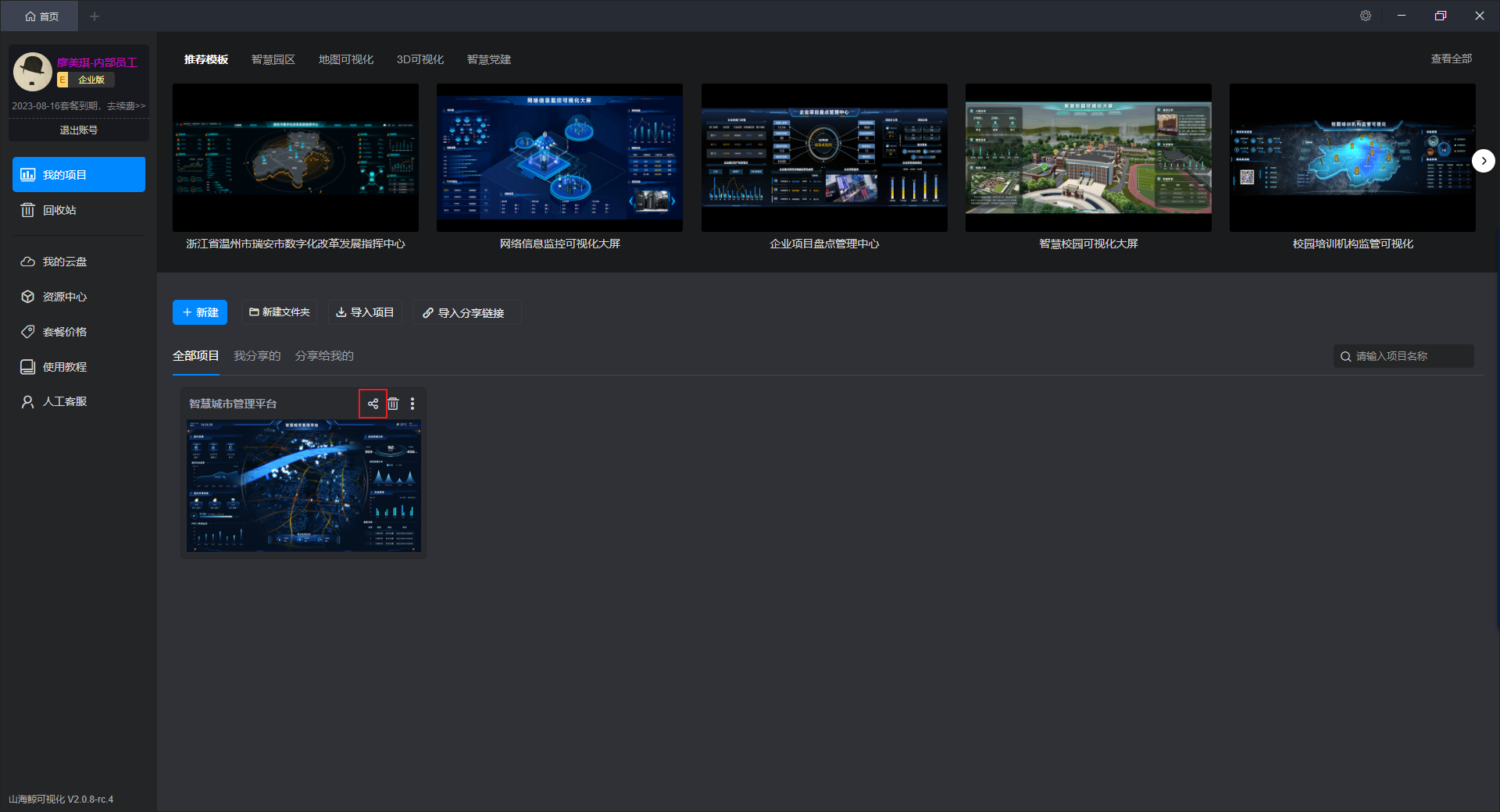Open the 浙江省温州市瑞安市 template thumbnail
The width and height of the screenshot is (1500, 812).
coord(295,158)
